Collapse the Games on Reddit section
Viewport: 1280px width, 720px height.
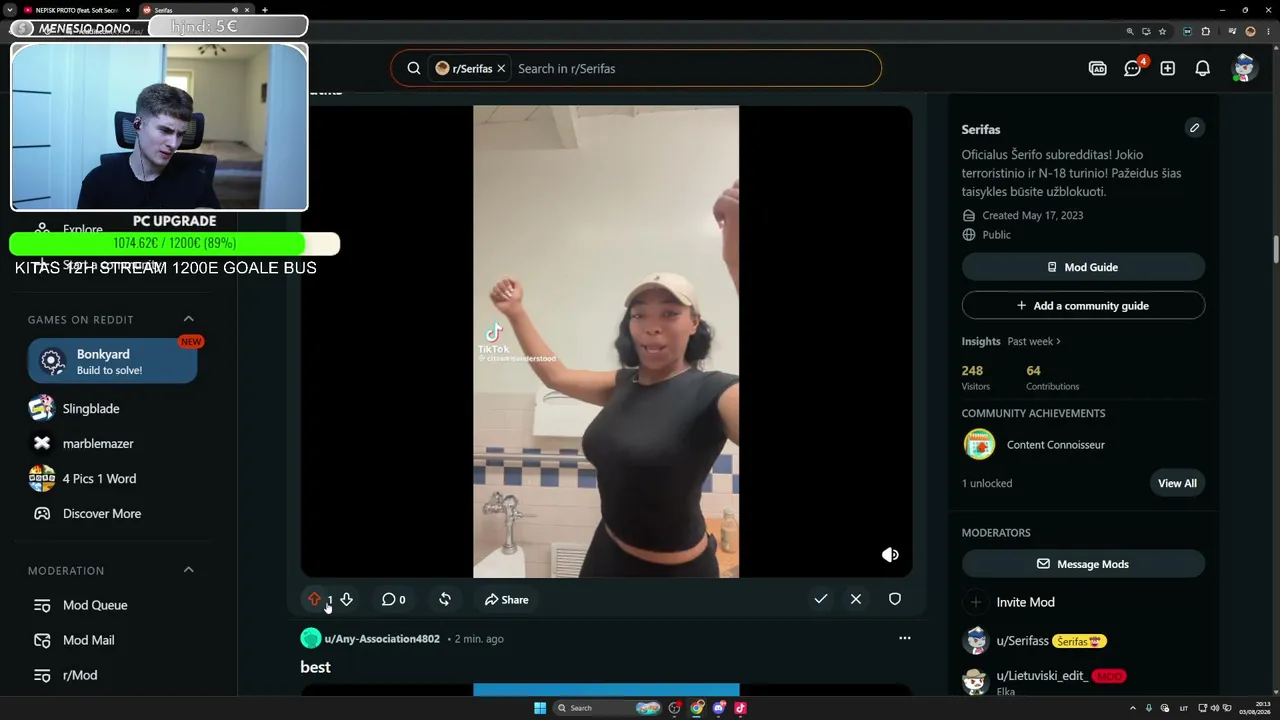[x=188, y=319]
